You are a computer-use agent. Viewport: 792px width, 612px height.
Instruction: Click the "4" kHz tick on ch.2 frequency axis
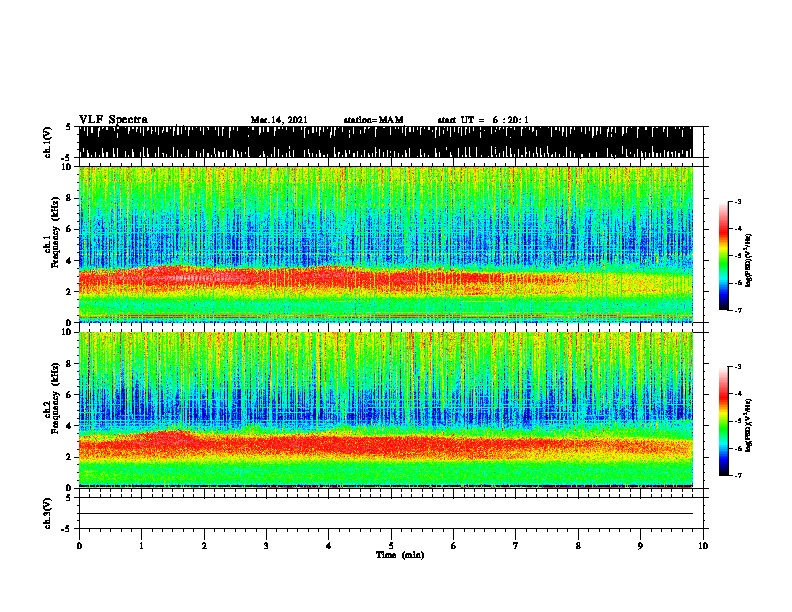[x=70, y=426]
